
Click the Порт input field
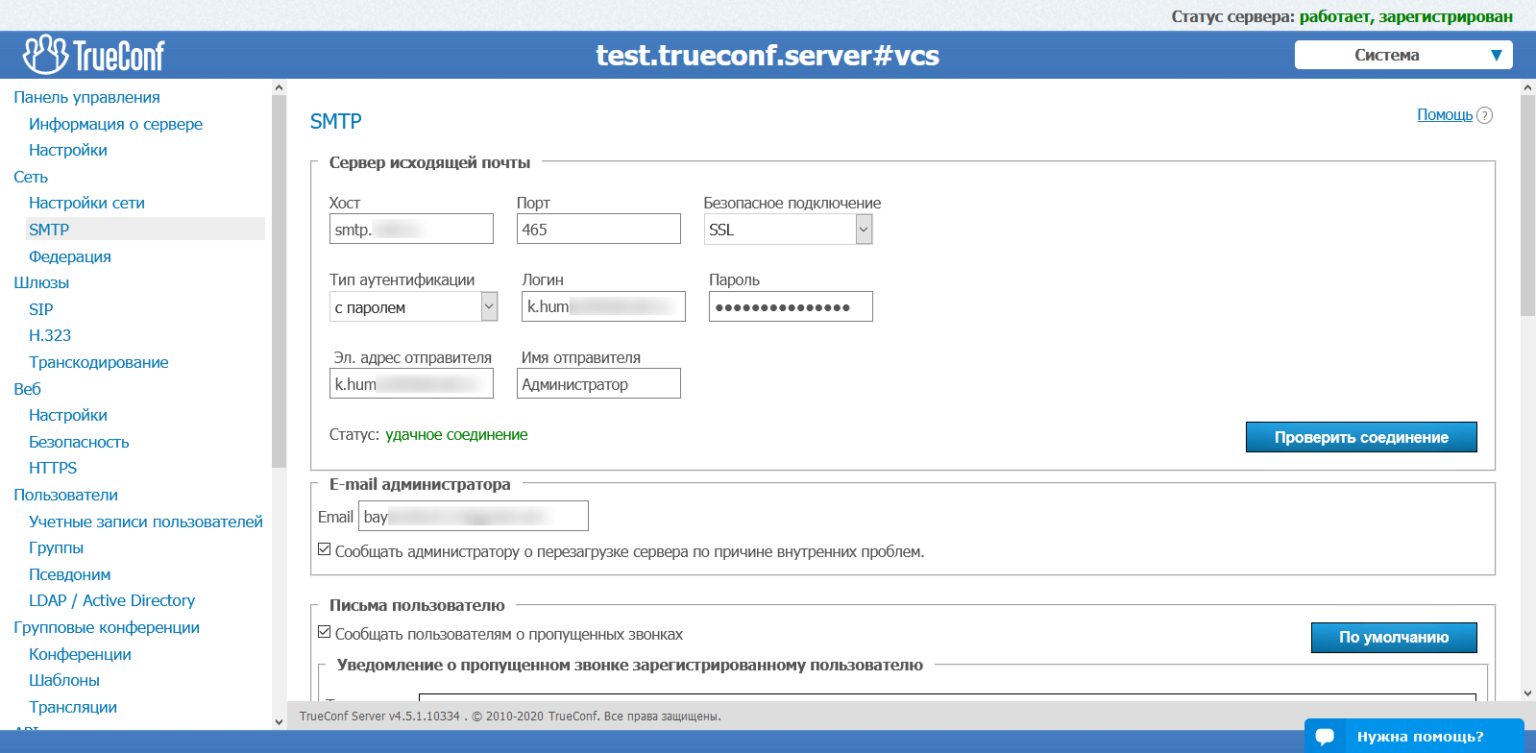(599, 229)
